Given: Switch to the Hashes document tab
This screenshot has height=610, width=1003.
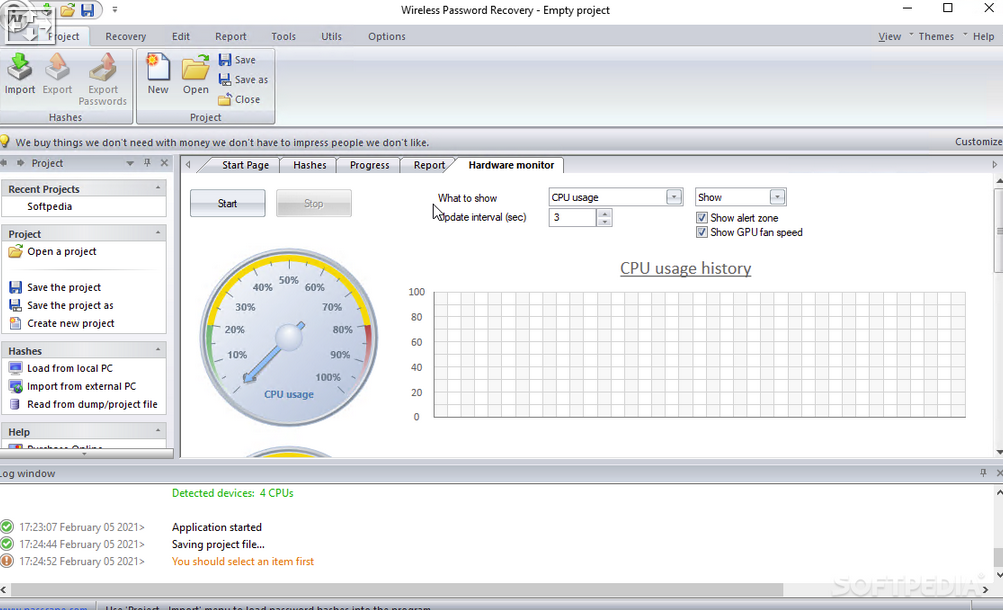Looking at the screenshot, I should (x=310, y=165).
